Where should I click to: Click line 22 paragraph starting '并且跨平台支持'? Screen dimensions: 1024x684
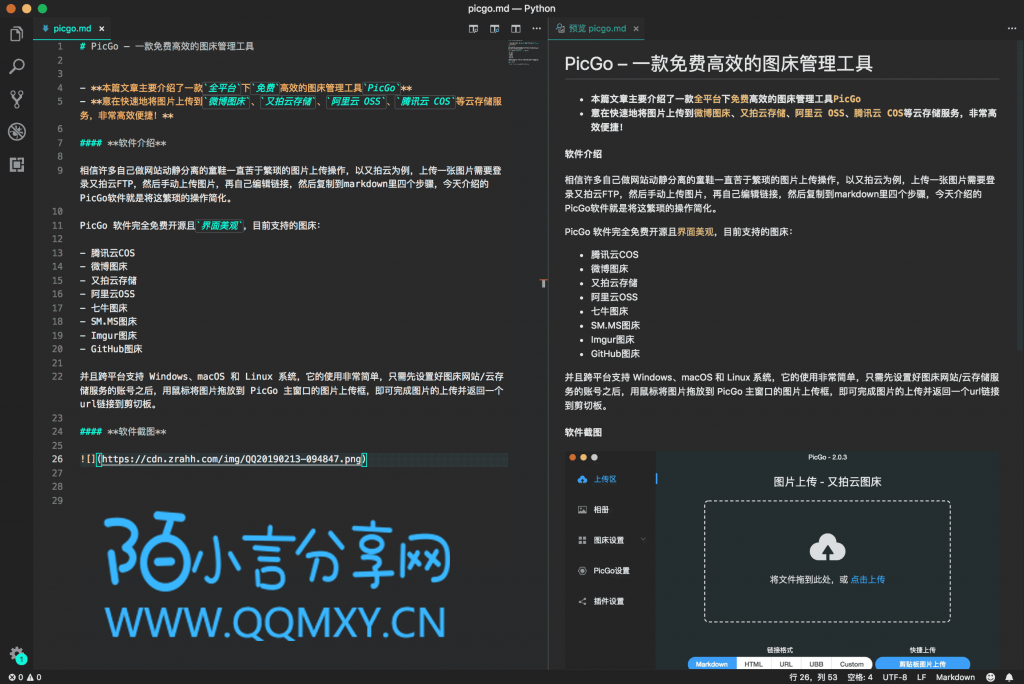coord(291,390)
